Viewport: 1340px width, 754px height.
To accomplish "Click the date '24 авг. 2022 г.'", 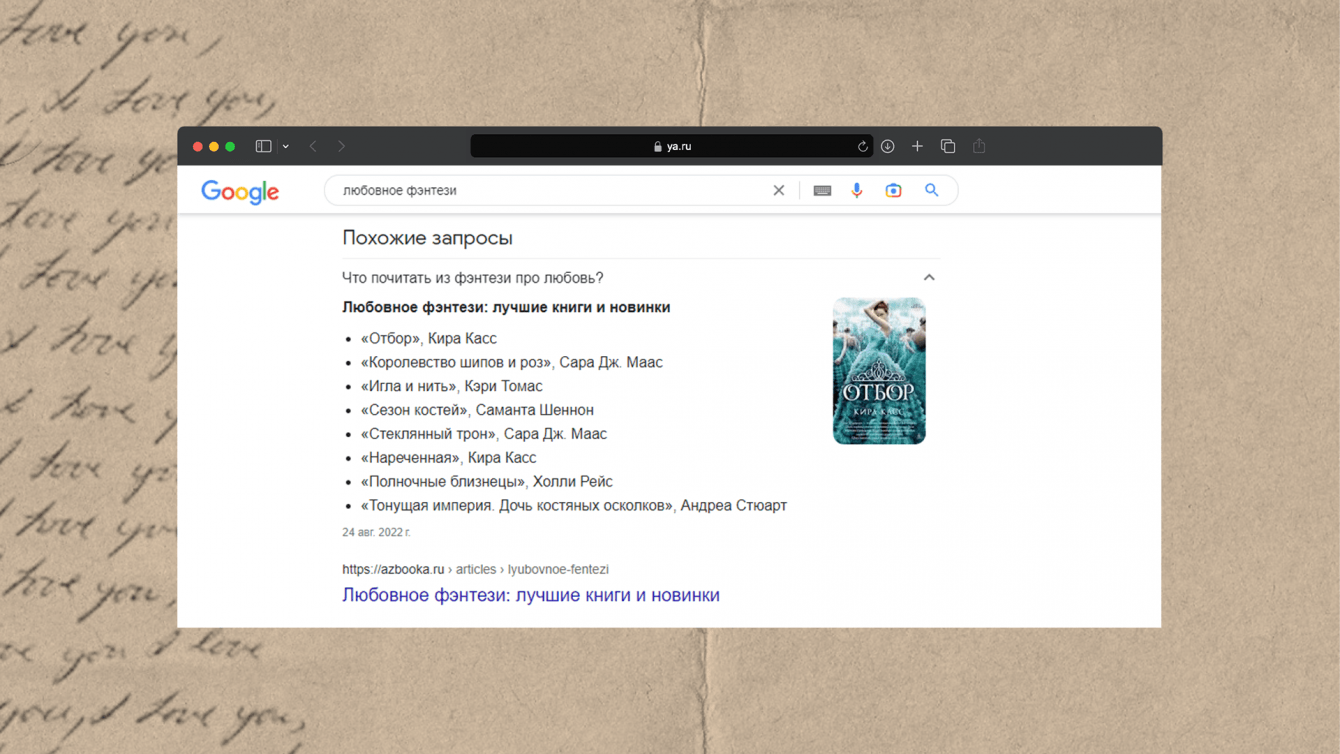I will click(376, 532).
